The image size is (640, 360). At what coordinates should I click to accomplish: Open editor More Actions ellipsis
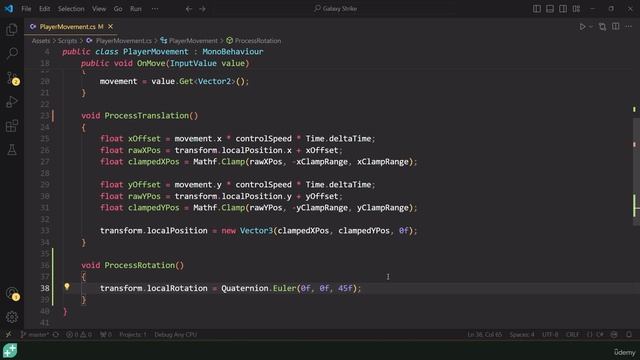629,27
